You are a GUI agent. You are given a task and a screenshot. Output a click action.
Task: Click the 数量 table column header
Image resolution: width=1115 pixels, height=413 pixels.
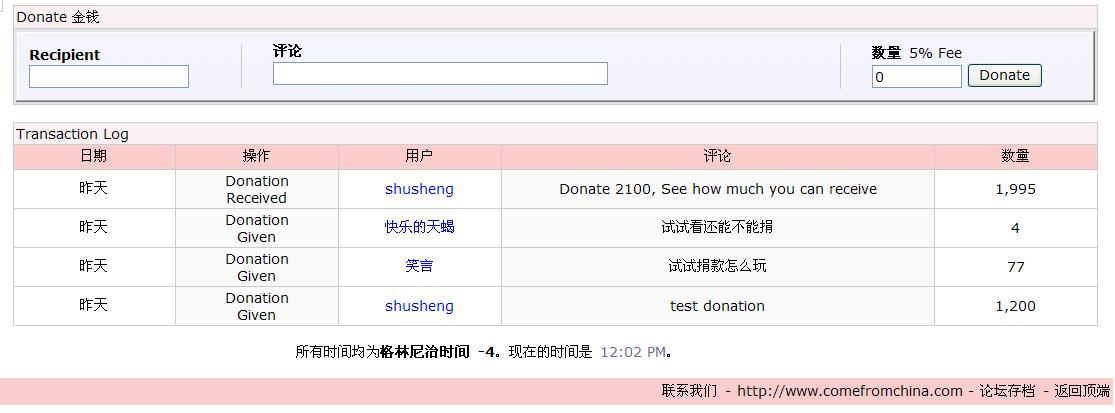click(x=1015, y=156)
